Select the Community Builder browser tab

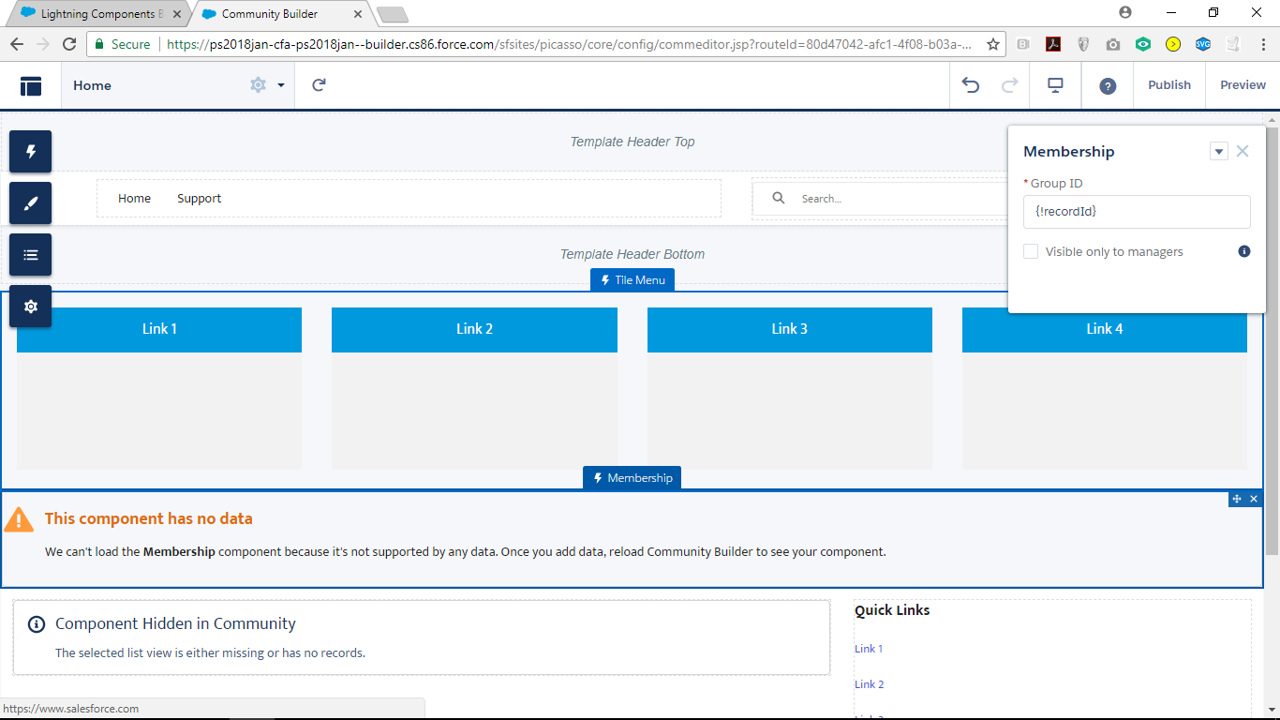coord(279,14)
